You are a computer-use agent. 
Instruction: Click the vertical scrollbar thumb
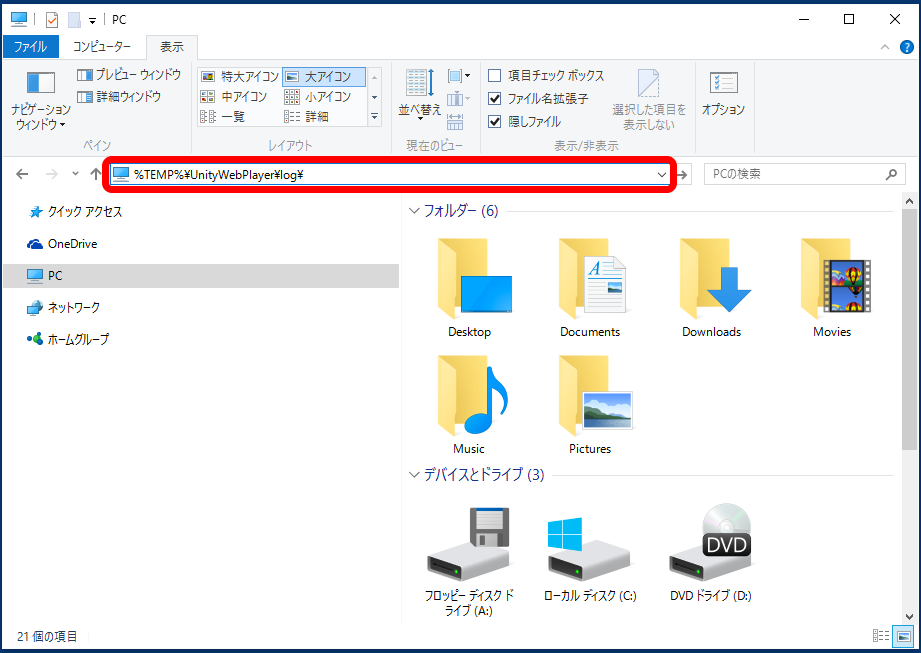(909, 329)
